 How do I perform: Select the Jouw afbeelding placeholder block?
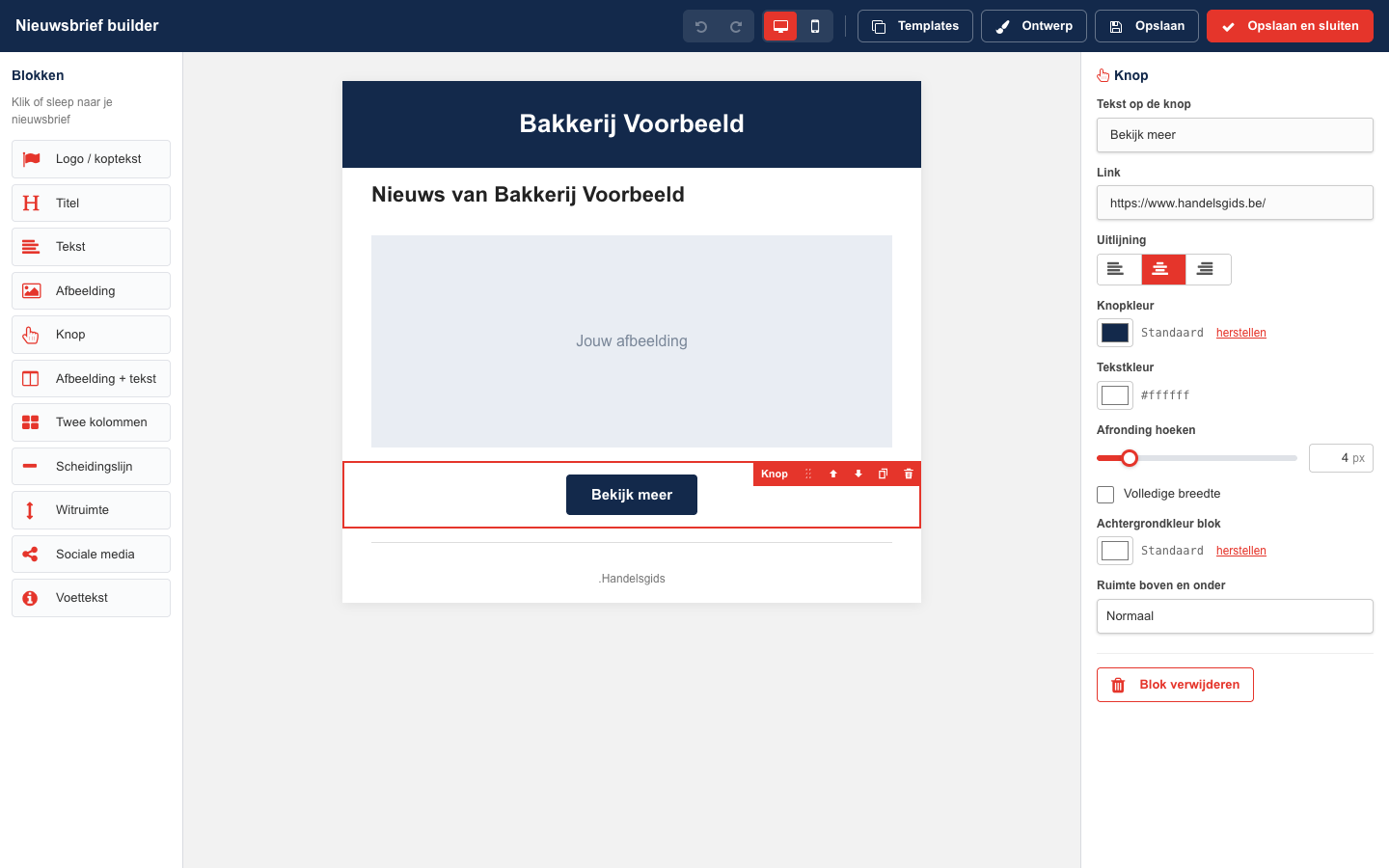632,341
